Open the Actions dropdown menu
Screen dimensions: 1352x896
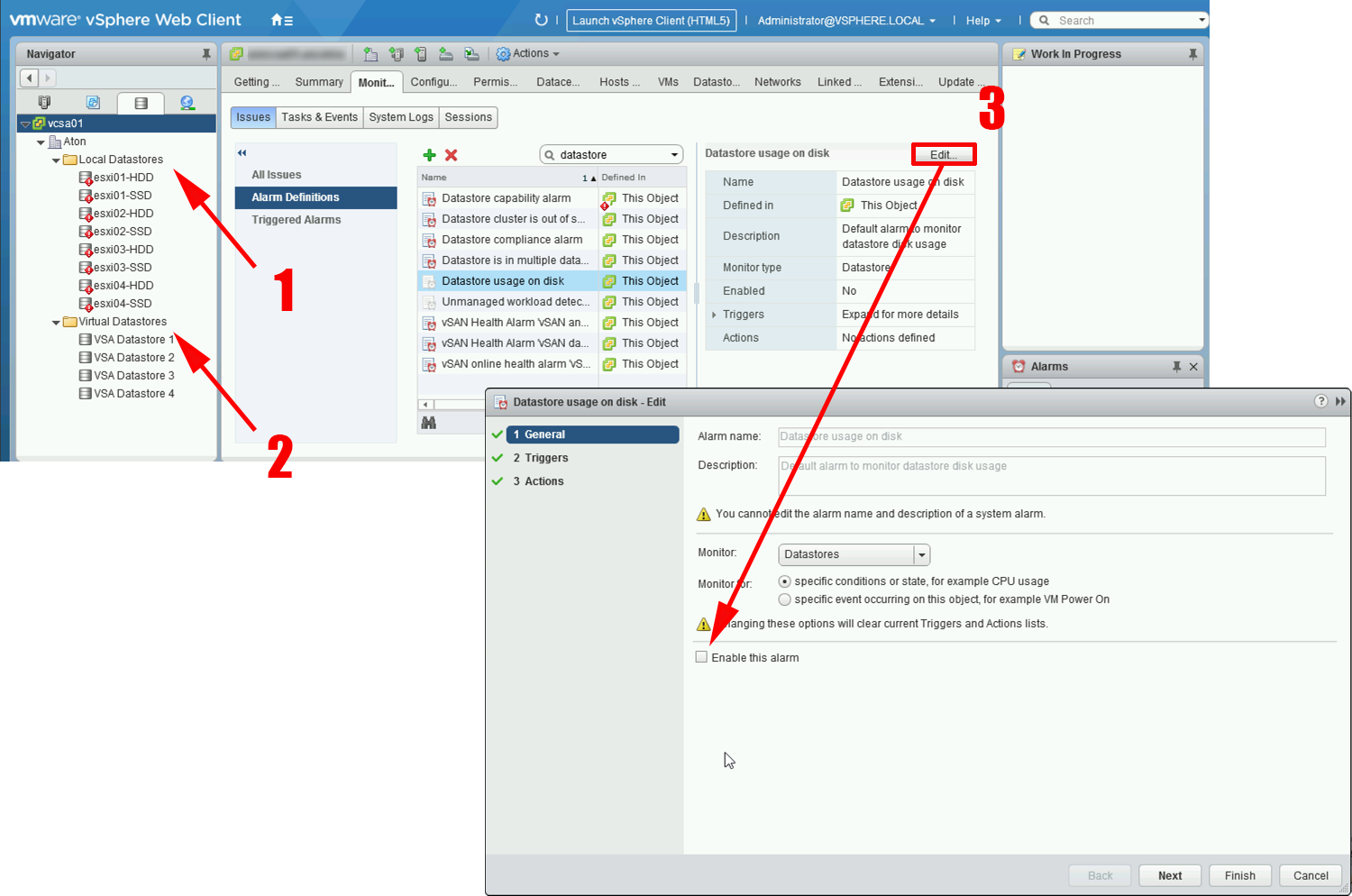[x=528, y=54]
